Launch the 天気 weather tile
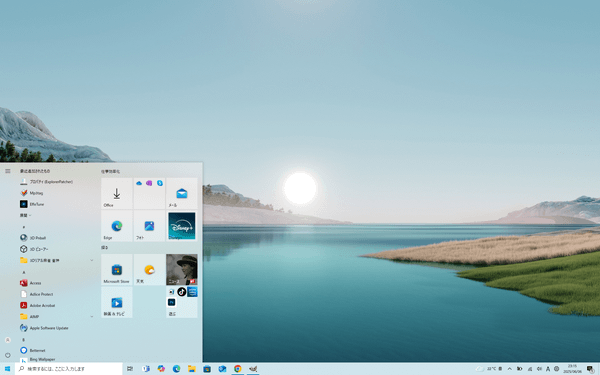The width and height of the screenshot is (600, 375). click(149, 269)
